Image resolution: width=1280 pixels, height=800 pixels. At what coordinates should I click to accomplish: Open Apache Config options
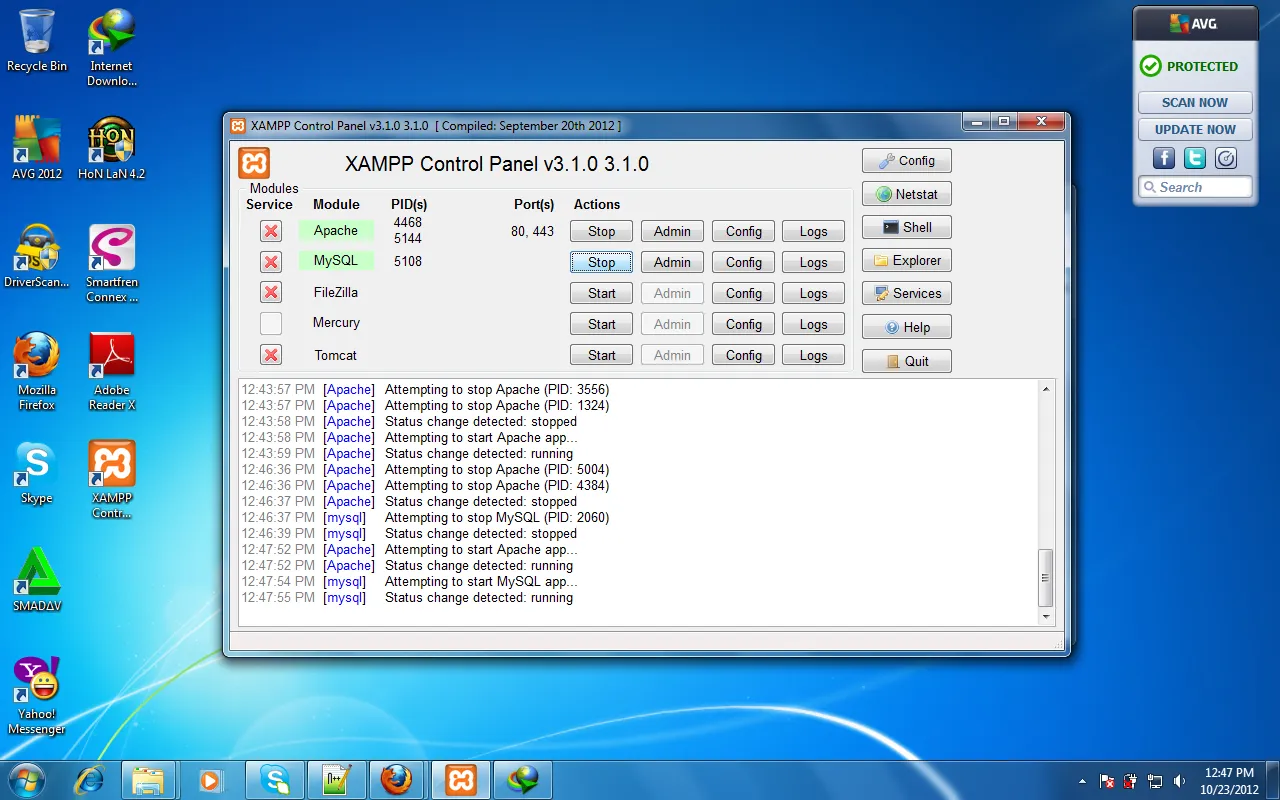pyautogui.click(x=743, y=231)
